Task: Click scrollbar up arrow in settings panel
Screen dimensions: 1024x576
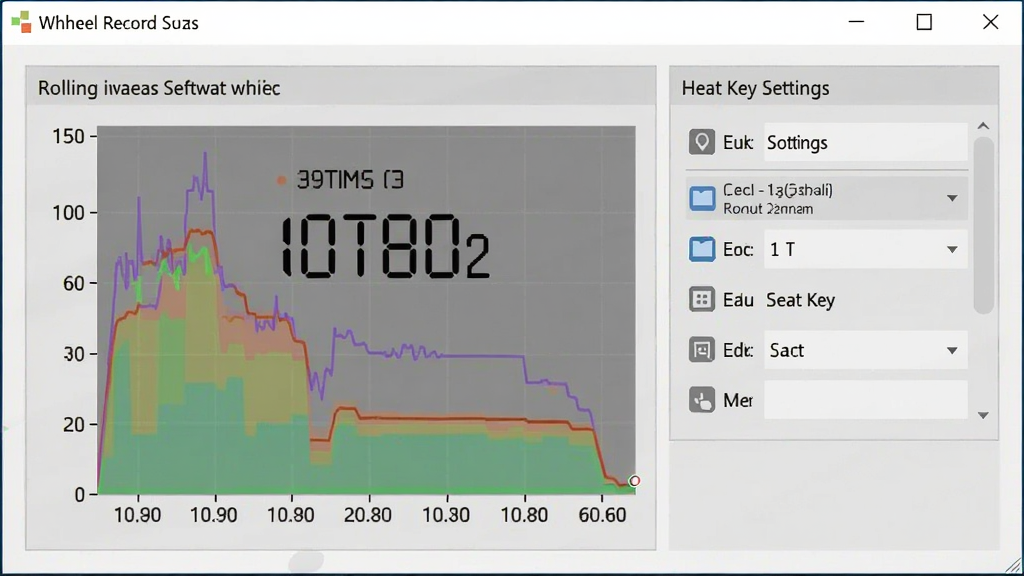Action: (984, 126)
